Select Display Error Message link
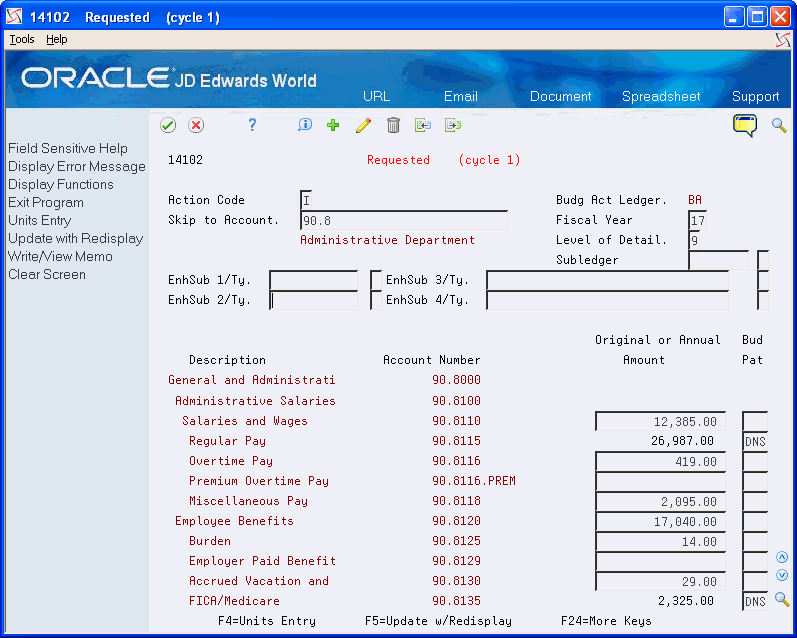The image size is (797, 638). (x=77, y=166)
